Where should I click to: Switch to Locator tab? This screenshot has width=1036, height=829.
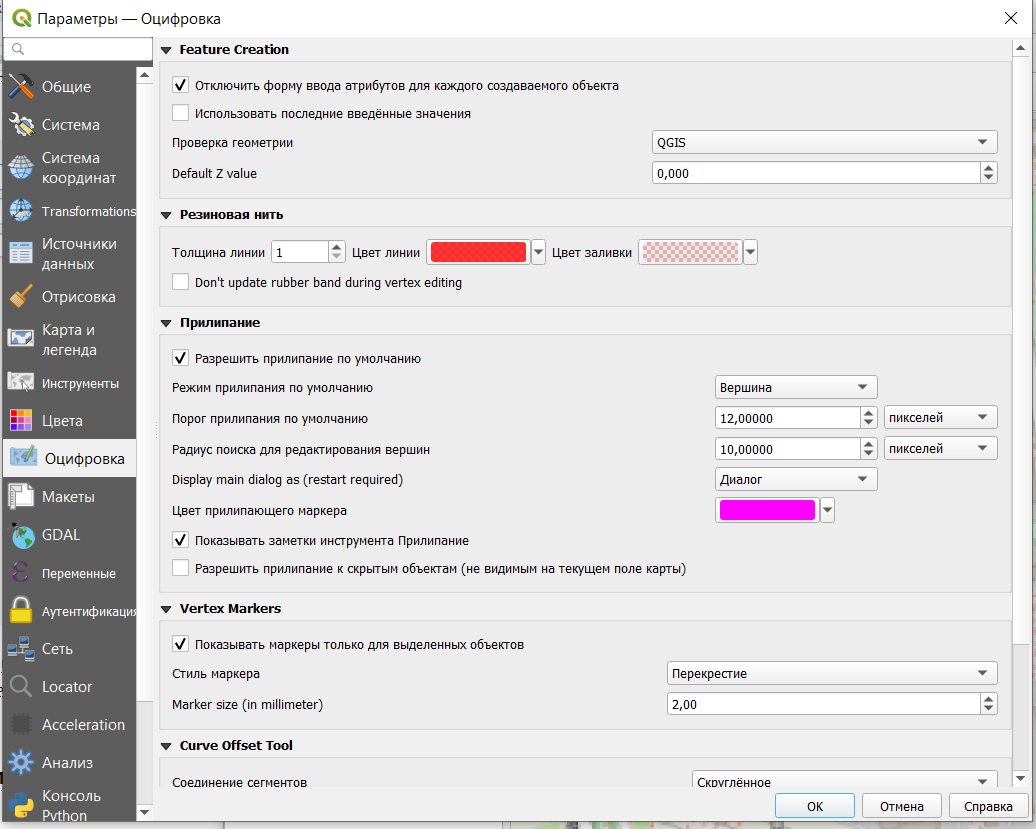click(x=69, y=687)
